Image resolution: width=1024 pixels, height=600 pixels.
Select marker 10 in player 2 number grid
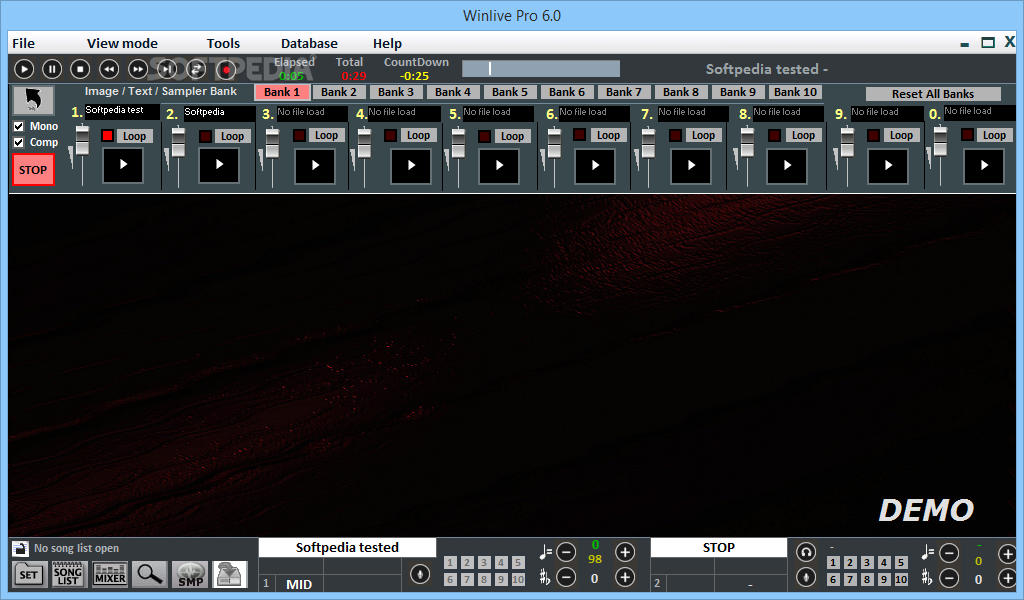click(901, 580)
